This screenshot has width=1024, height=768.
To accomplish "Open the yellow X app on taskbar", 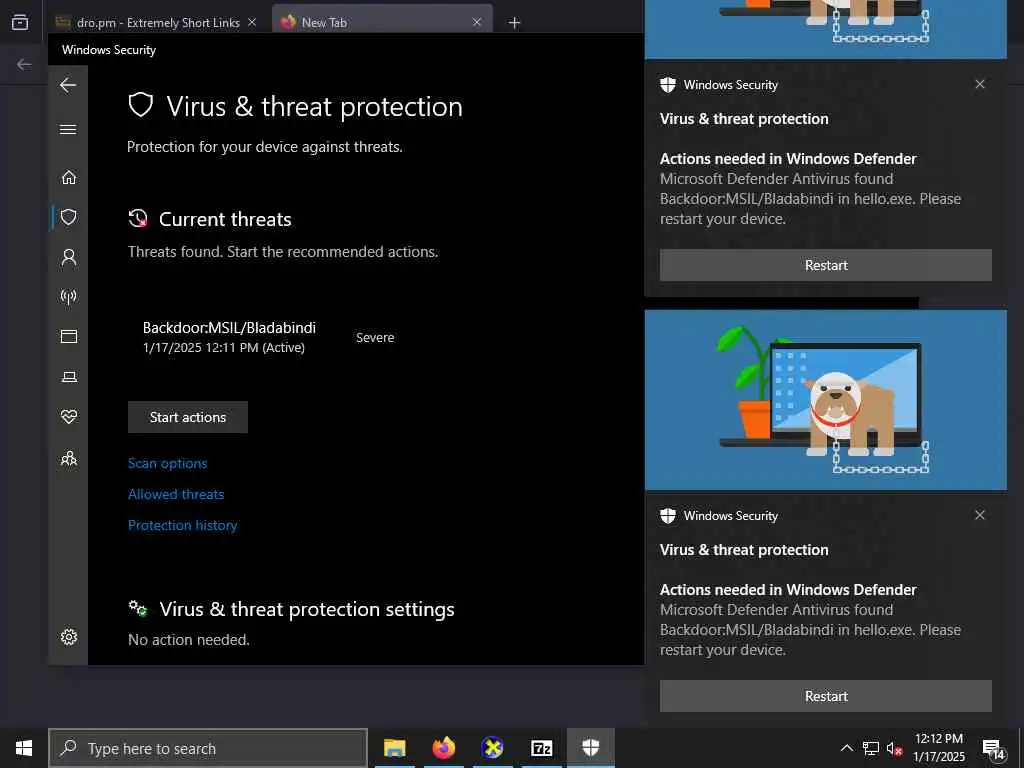I will coord(492,748).
